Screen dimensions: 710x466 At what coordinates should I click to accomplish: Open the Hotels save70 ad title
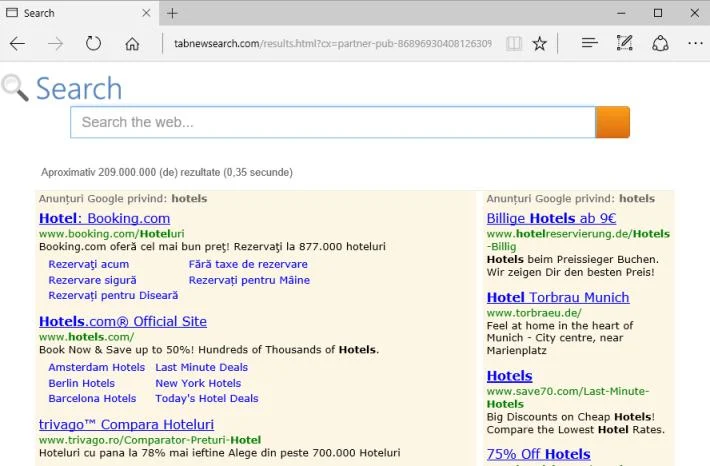(509, 376)
